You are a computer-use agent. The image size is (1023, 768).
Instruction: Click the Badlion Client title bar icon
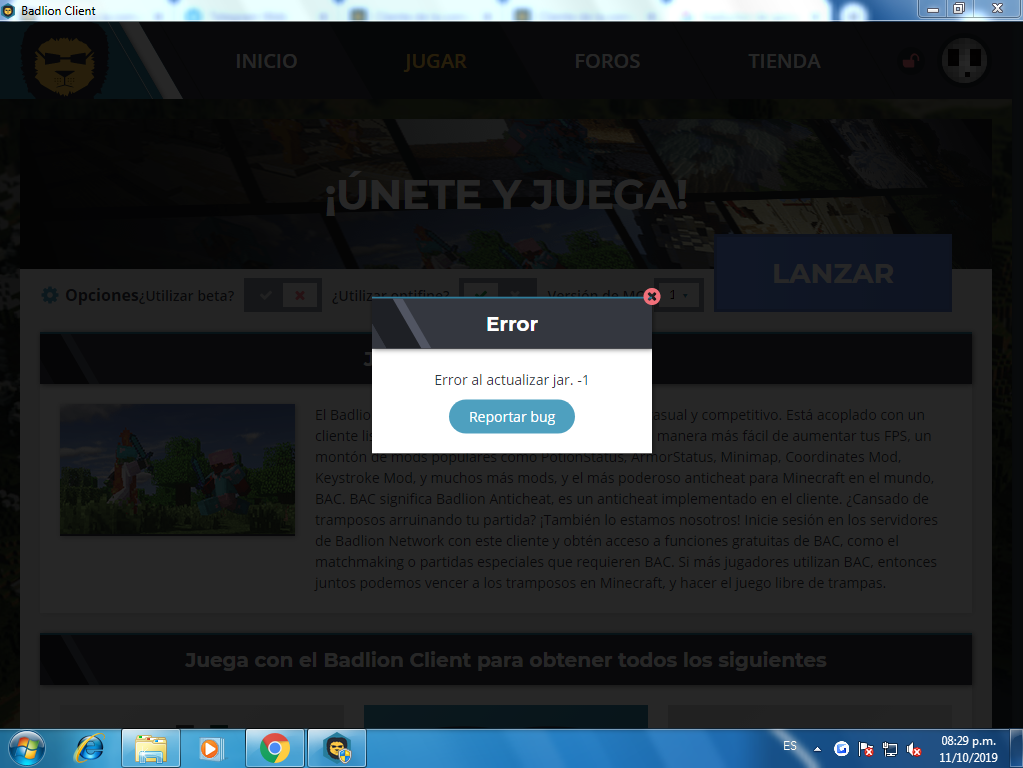pos(8,10)
